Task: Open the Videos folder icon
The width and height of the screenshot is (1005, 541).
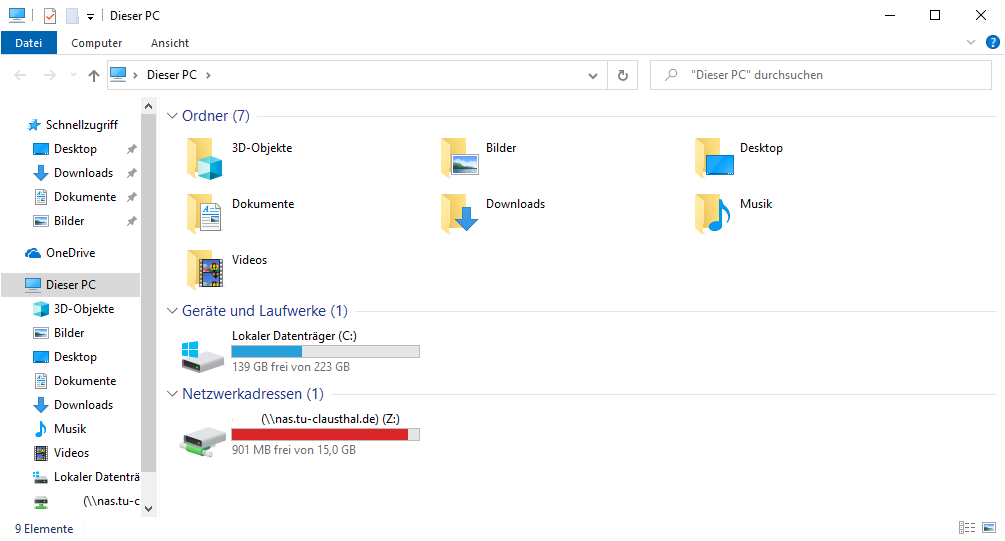Action: click(x=204, y=269)
